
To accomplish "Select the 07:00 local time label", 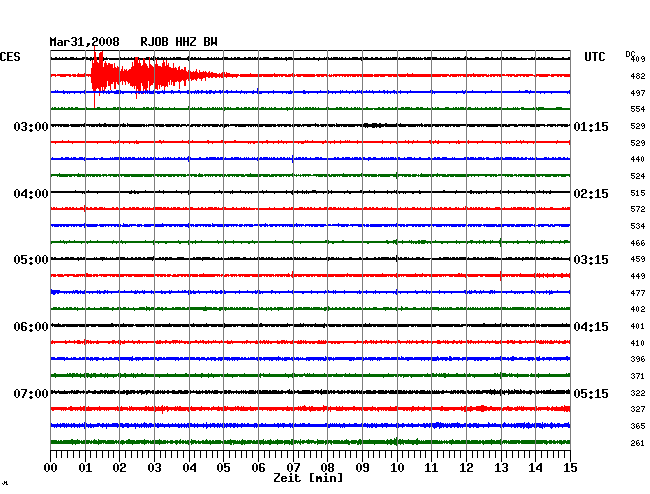I will click(31, 393).
